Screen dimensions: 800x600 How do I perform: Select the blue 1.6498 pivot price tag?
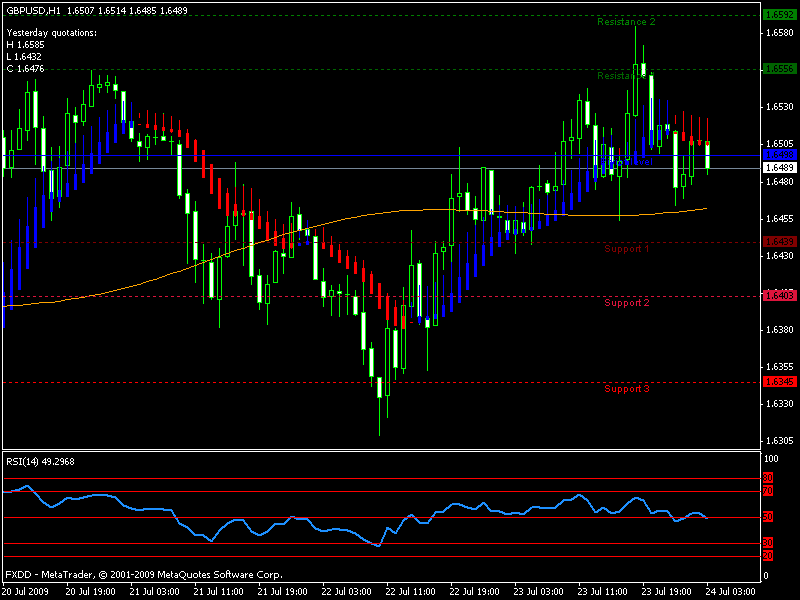[779, 155]
